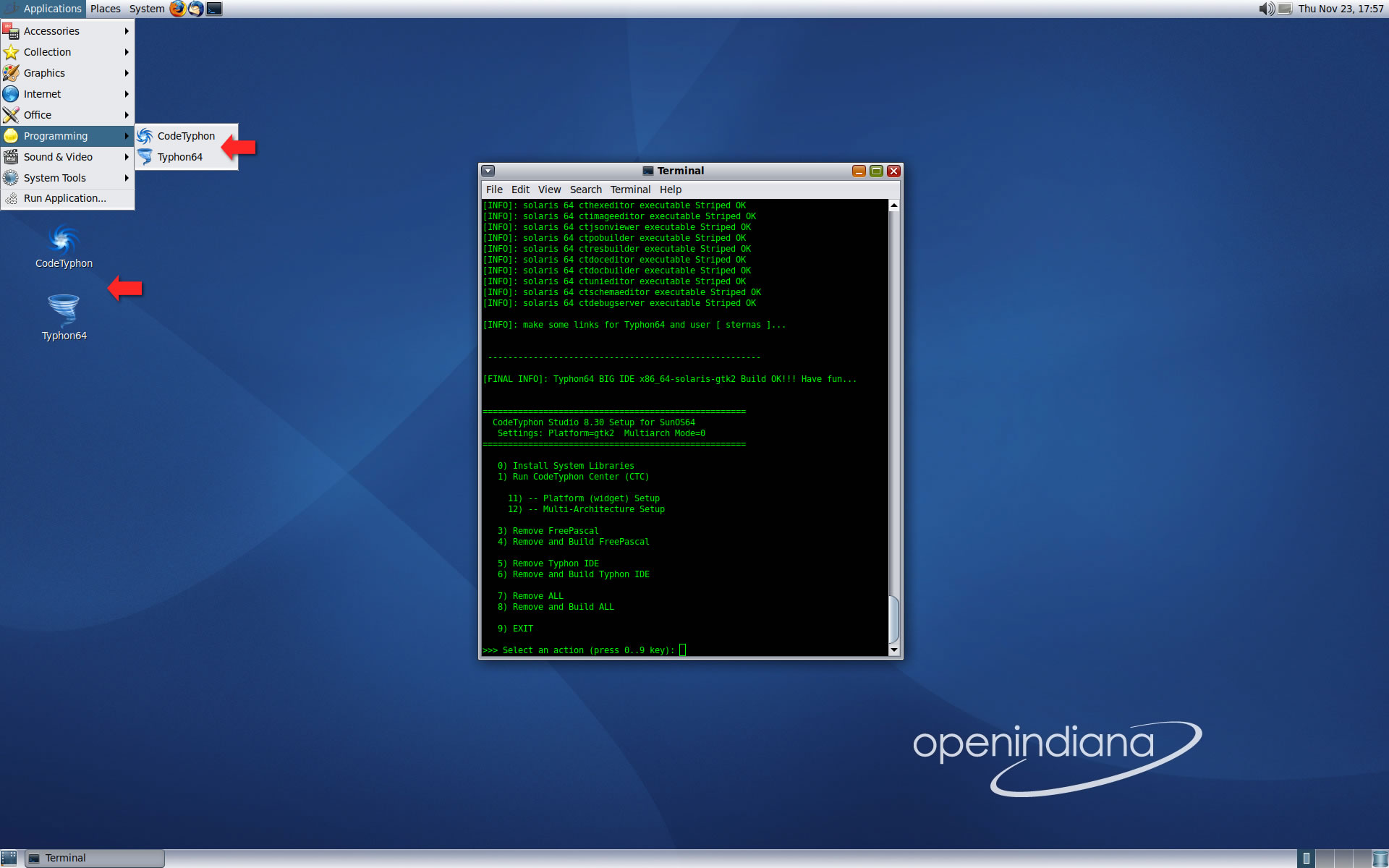Minimize the Terminal window with the orange button
Screen dimensions: 1389x868
859,171
